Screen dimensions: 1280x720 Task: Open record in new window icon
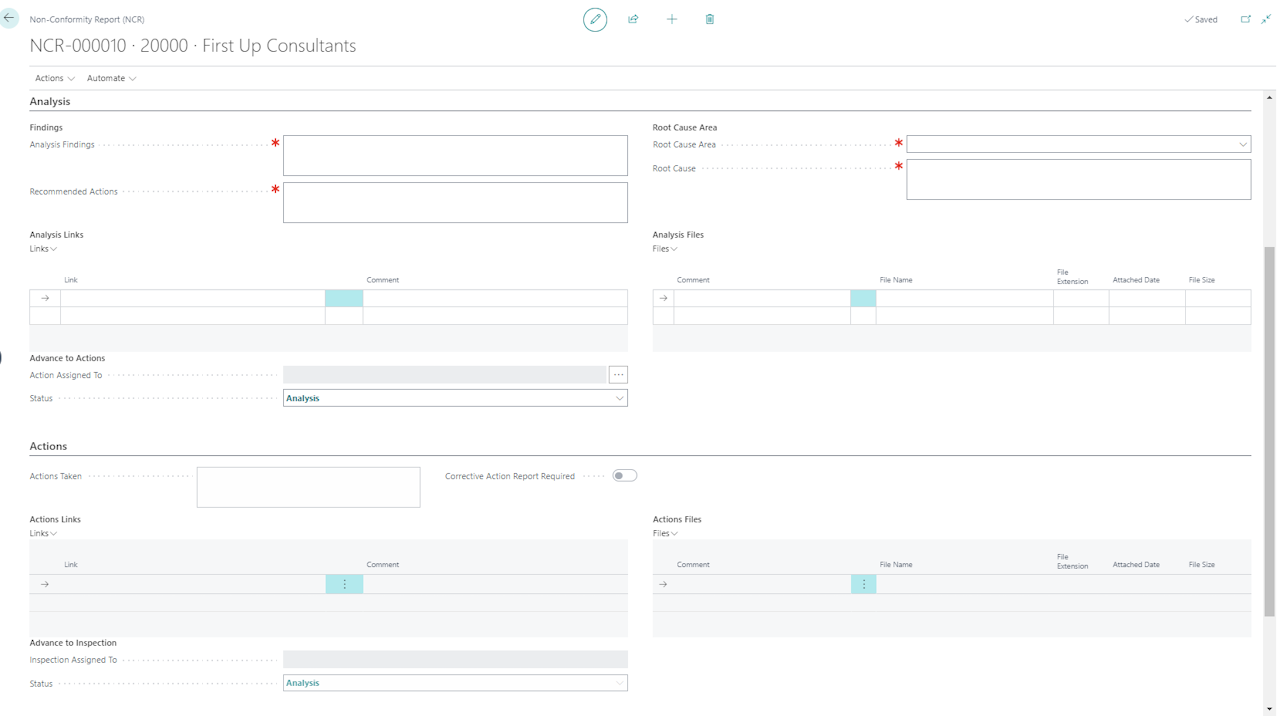coord(1246,19)
